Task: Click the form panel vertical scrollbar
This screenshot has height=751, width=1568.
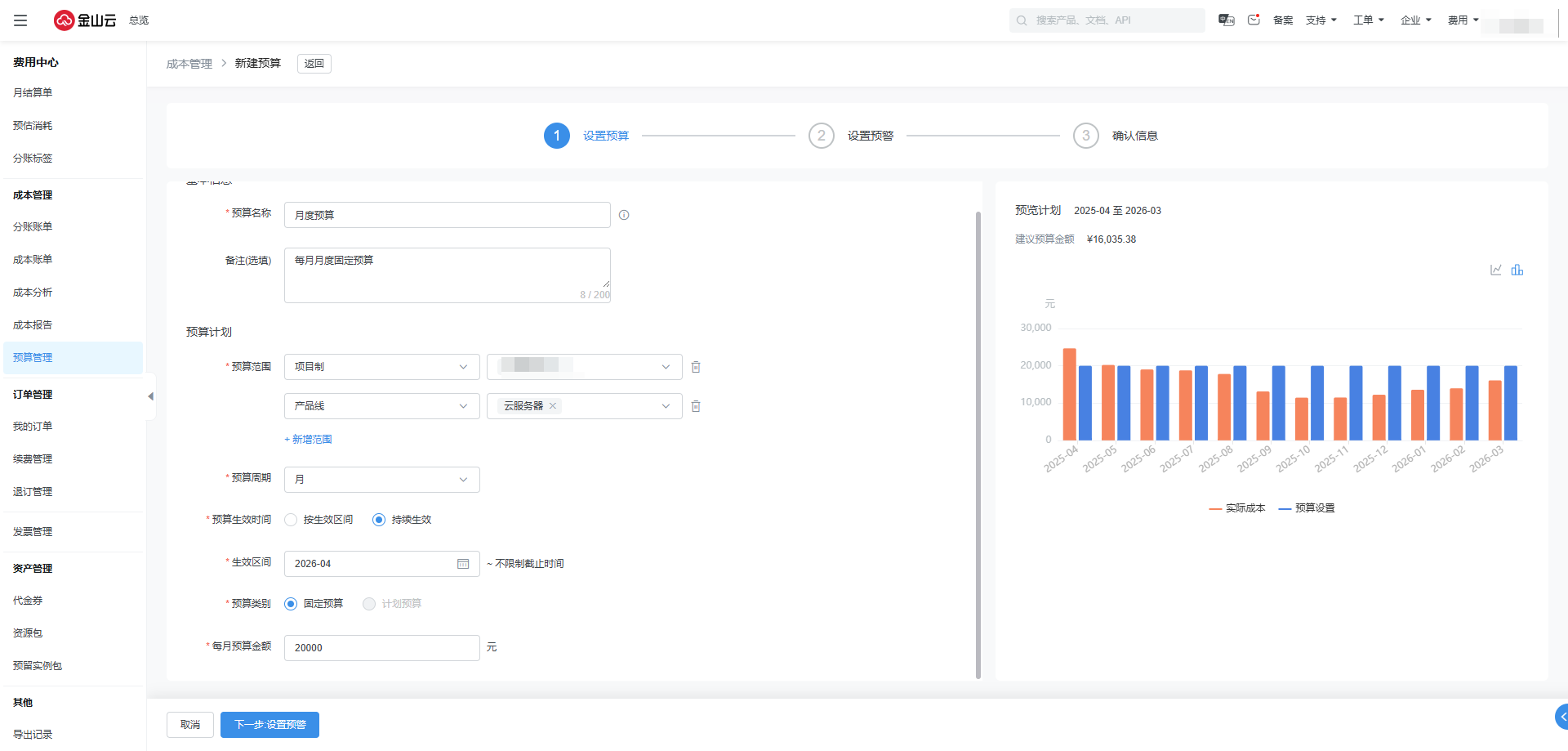Action: pyautogui.click(x=978, y=445)
